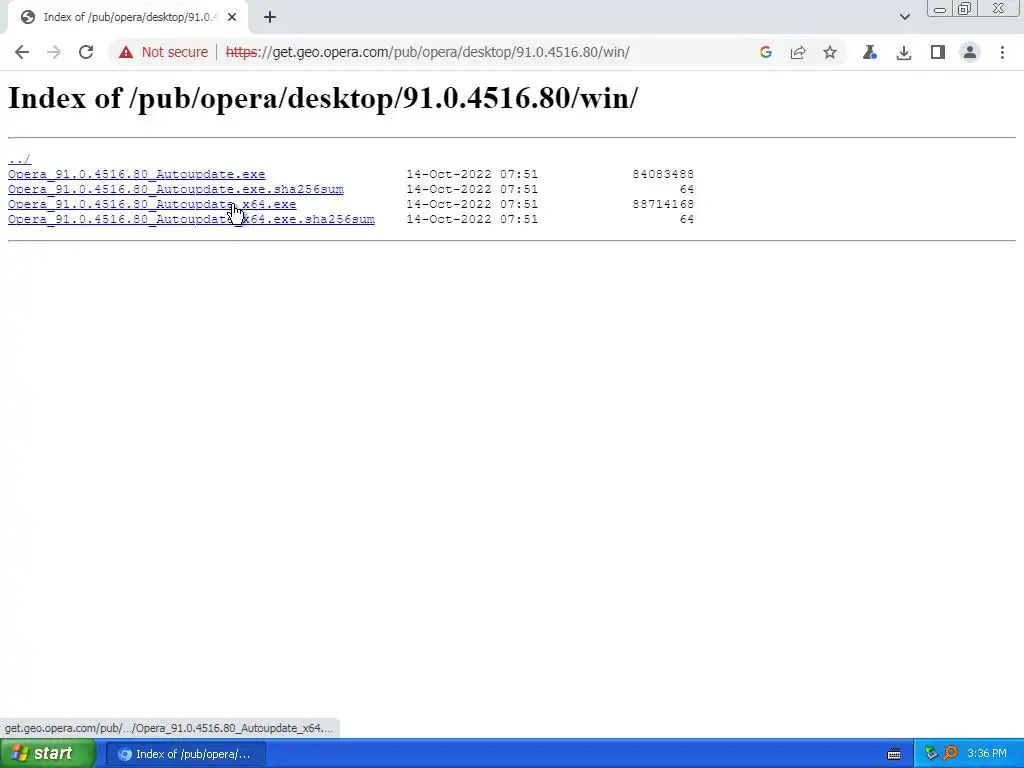Image resolution: width=1024 pixels, height=768 pixels.
Task: Go back to the previous page
Action: (22, 52)
